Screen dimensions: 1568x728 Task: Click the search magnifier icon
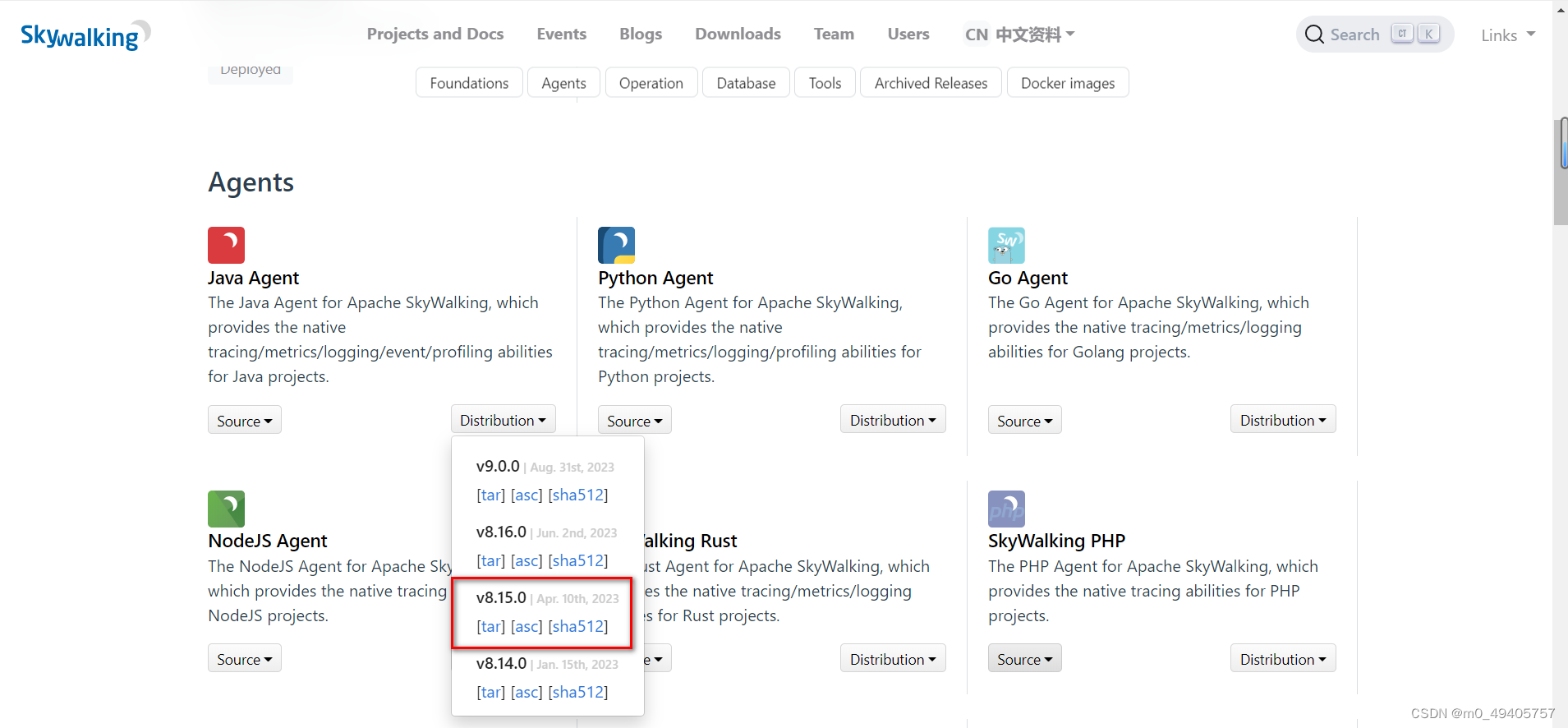[x=1314, y=35]
